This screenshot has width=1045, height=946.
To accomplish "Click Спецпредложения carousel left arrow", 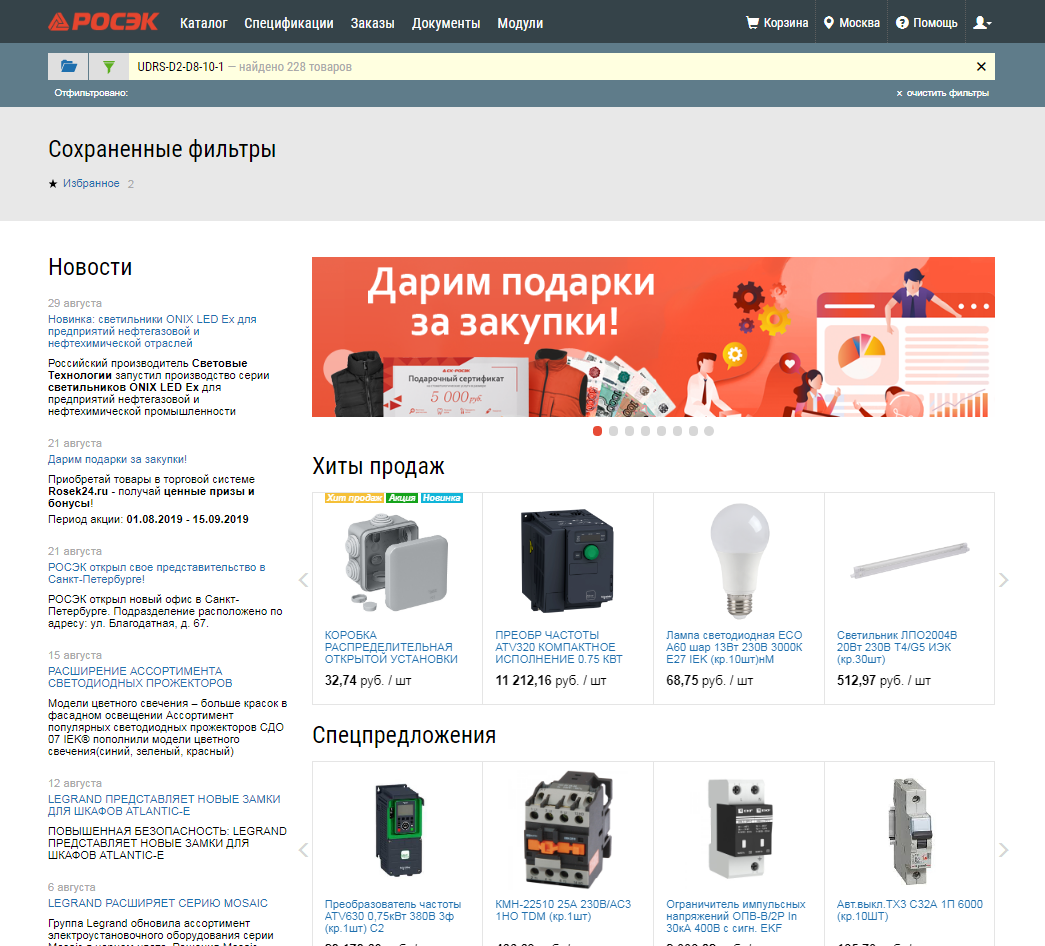I will [303, 850].
